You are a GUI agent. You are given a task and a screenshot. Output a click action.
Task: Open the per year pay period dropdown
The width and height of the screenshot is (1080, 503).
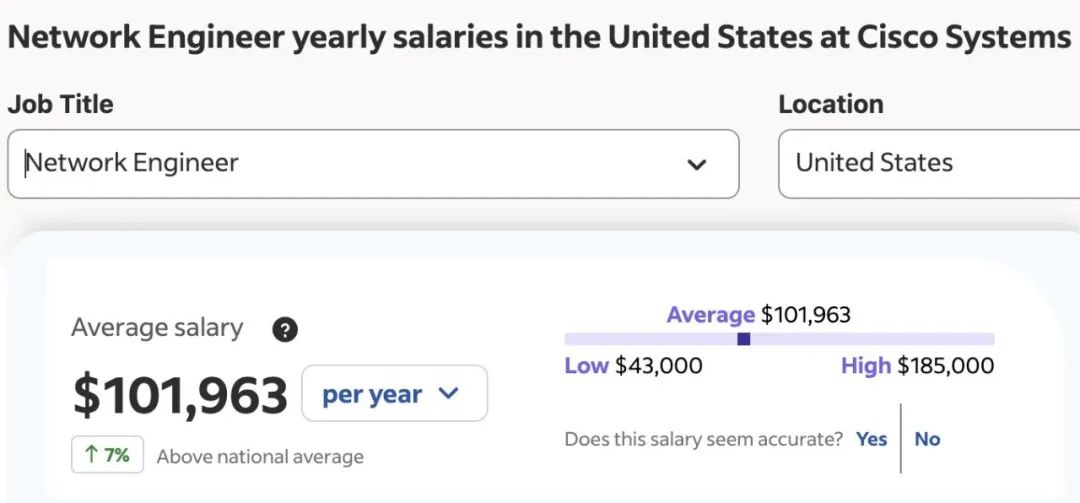(x=394, y=393)
